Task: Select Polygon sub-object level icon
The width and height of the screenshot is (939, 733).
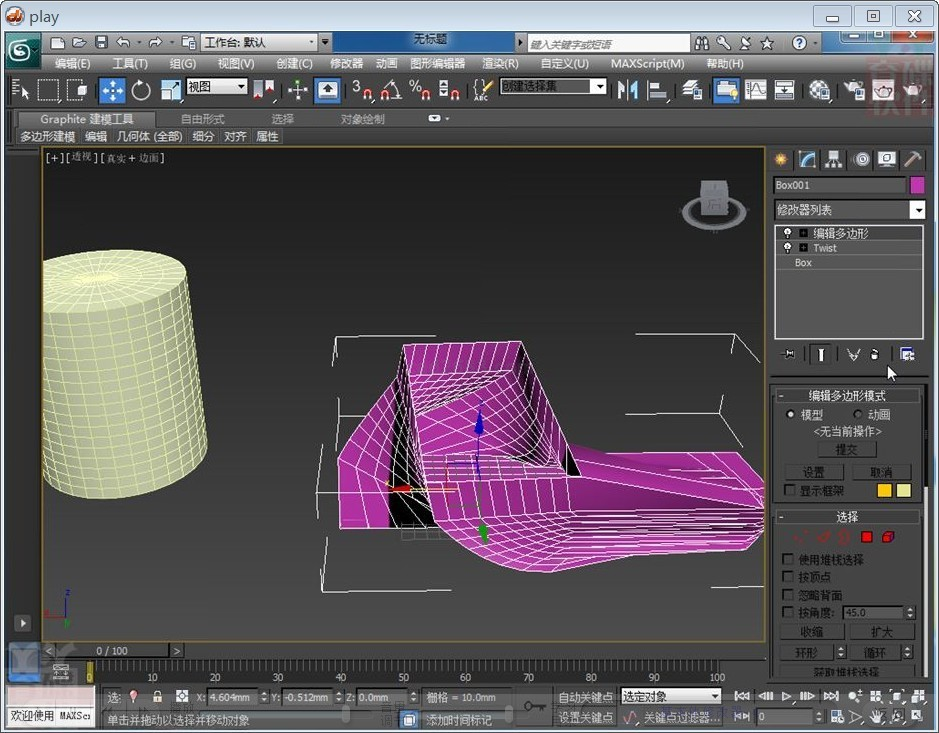Action: coord(866,537)
